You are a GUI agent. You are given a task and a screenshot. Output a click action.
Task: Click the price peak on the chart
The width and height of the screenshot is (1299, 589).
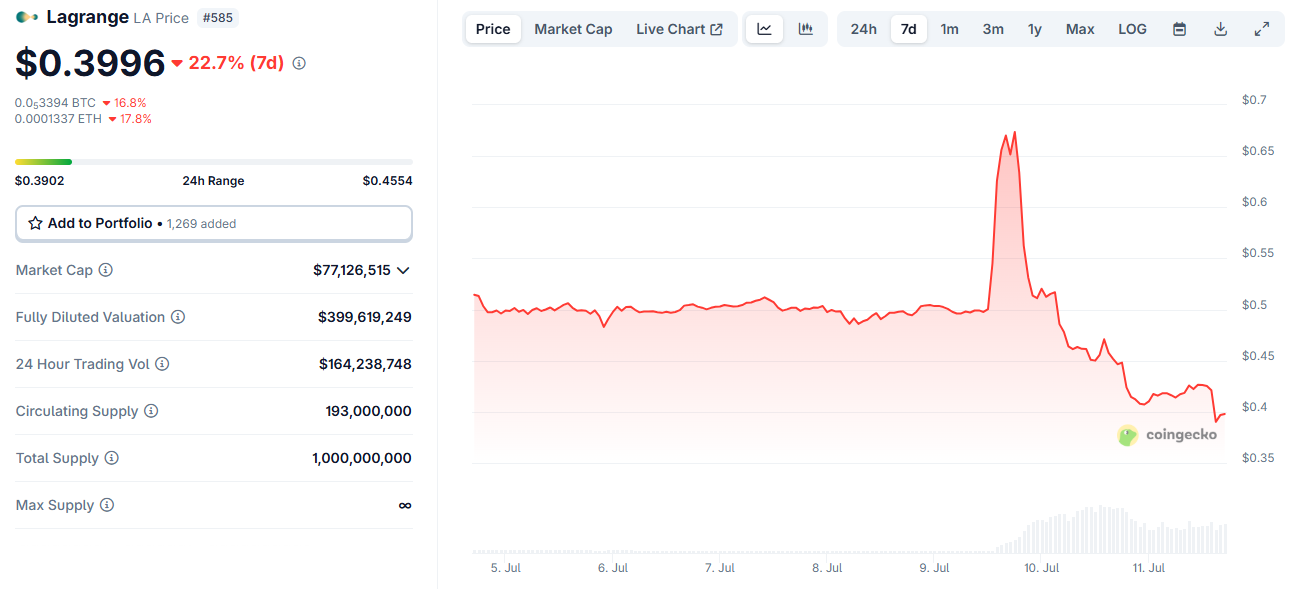[x=1015, y=132]
